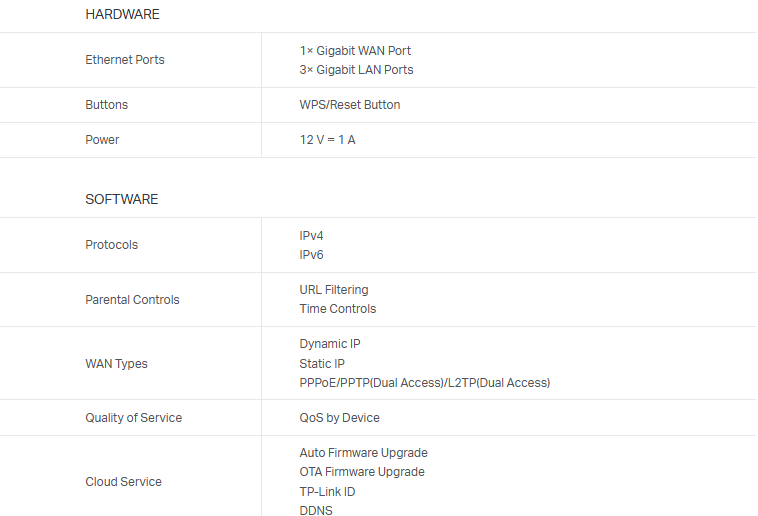Select the Ethernet Ports row label
This screenshot has height=516, width=758.
(x=125, y=60)
